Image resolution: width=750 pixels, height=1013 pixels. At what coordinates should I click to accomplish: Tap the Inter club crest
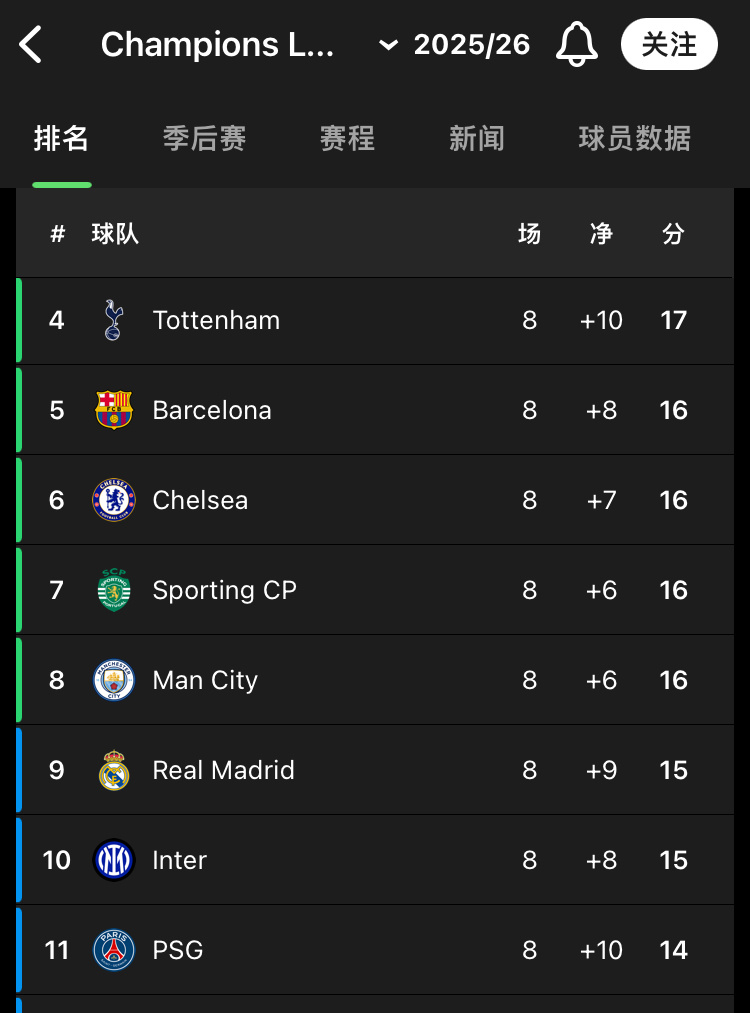113,860
